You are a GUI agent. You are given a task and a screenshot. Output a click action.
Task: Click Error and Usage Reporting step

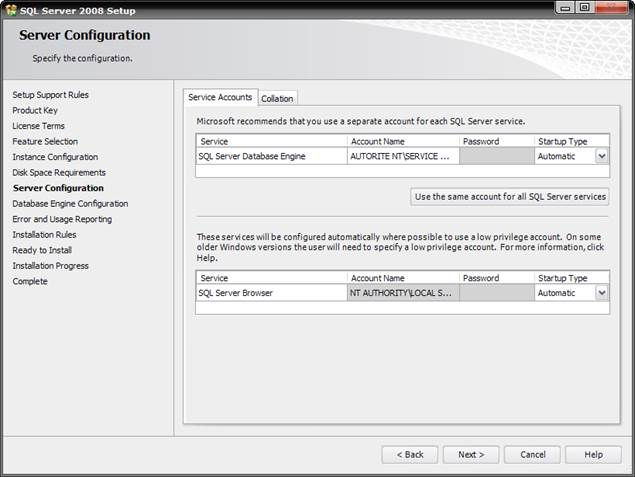click(x=62, y=219)
